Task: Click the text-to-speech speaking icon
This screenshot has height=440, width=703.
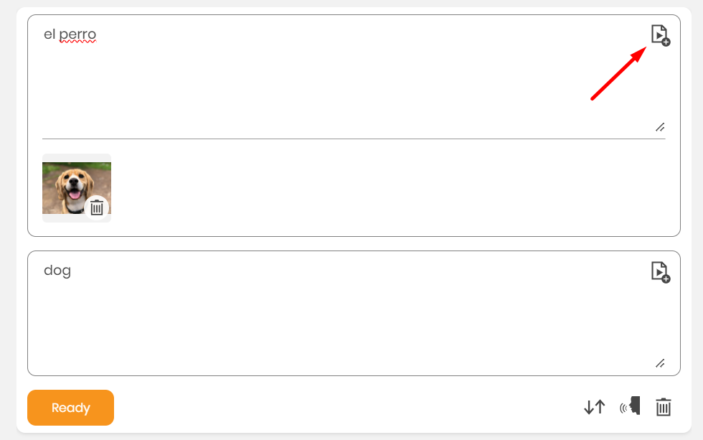Action: point(630,406)
